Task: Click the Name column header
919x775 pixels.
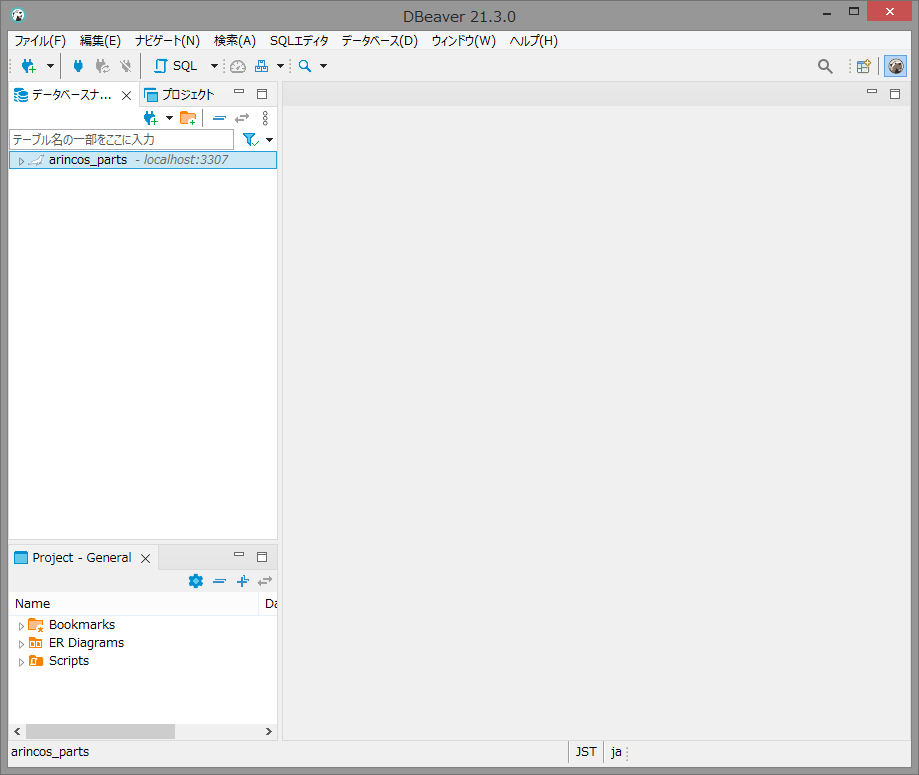Action: [134, 604]
